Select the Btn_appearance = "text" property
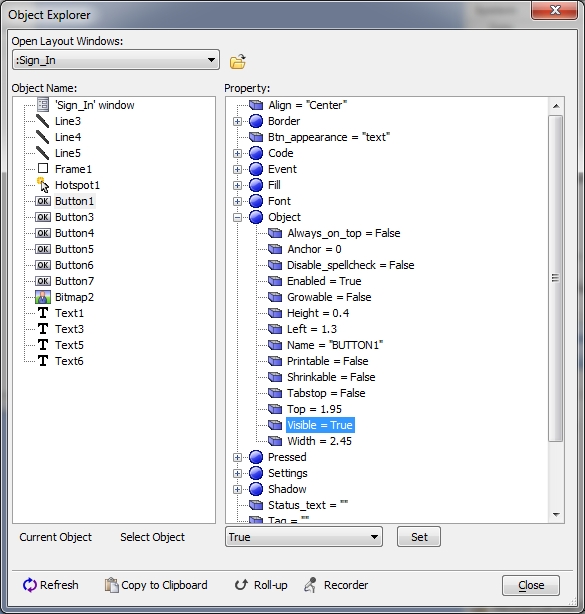585x614 pixels. (329, 137)
